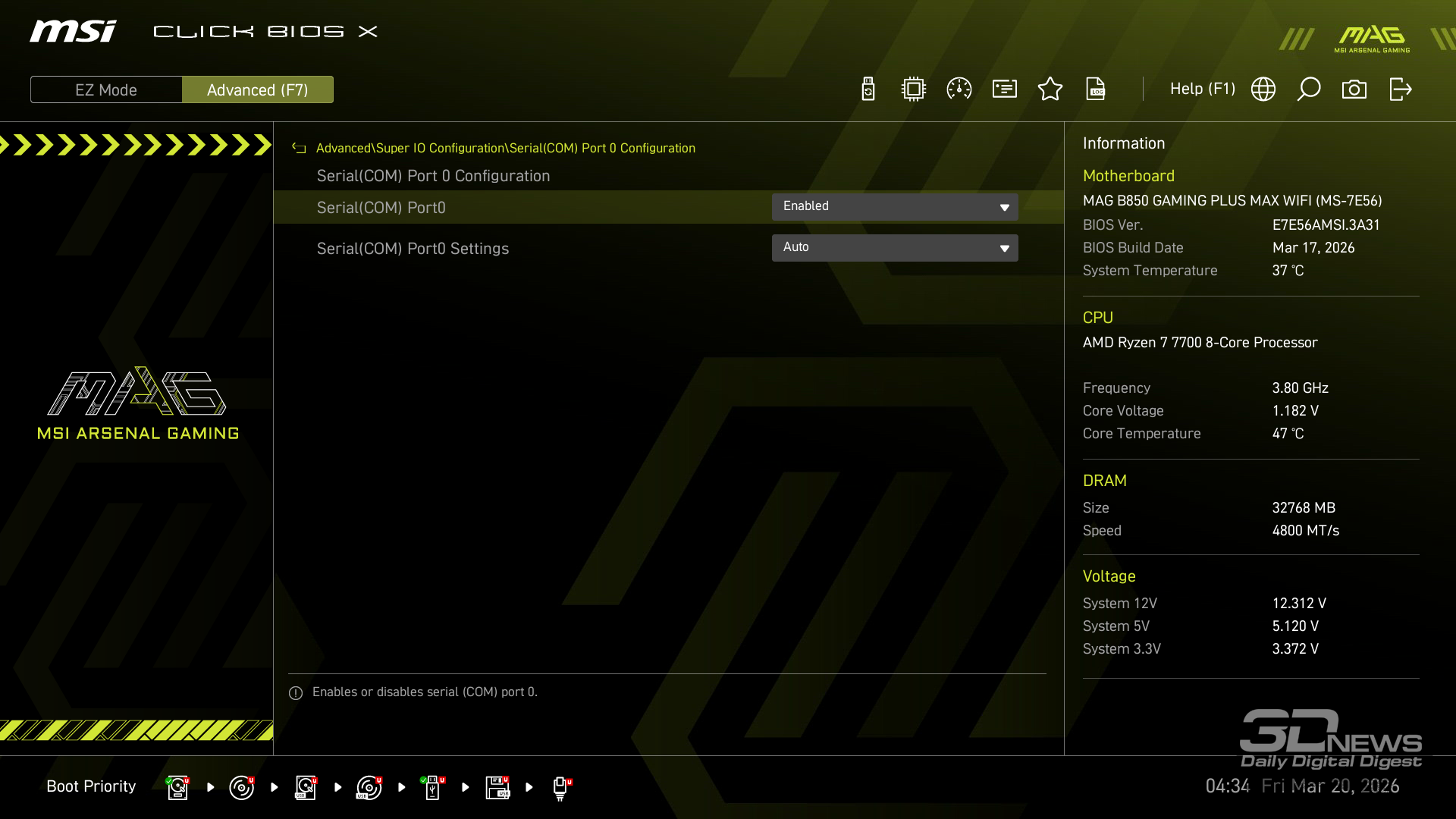The width and height of the screenshot is (1456, 819).
Task: Click the Help (F1) button
Action: (x=1202, y=89)
